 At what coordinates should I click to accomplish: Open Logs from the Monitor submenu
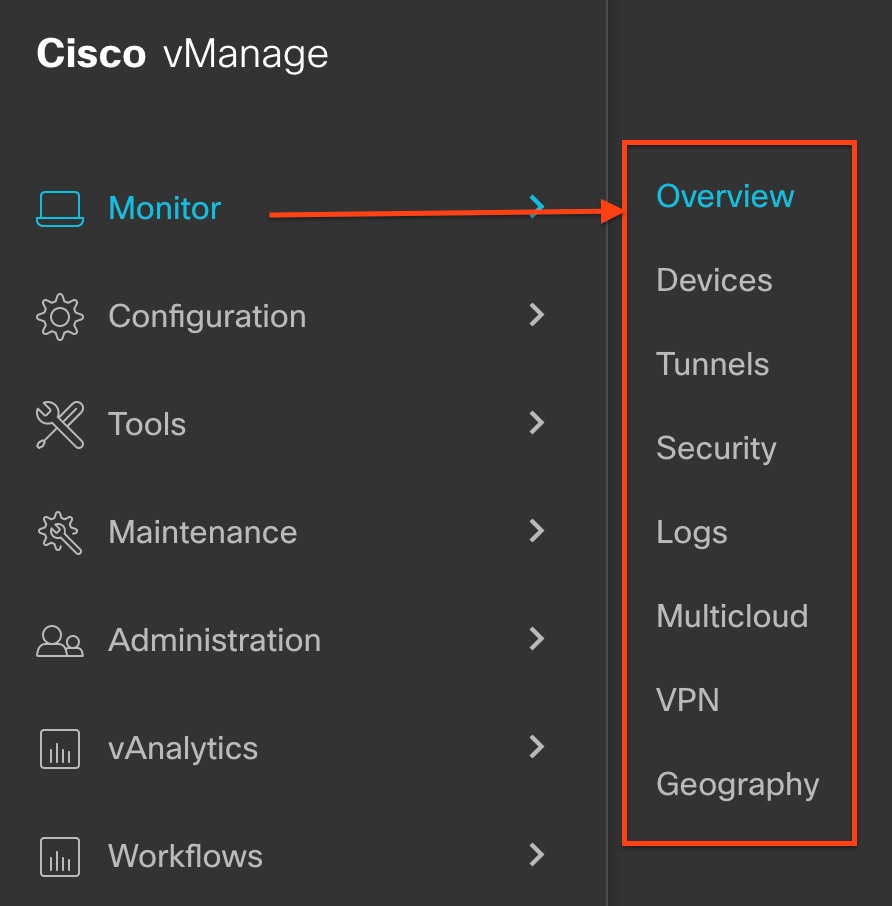pyautogui.click(x=692, y=533)
